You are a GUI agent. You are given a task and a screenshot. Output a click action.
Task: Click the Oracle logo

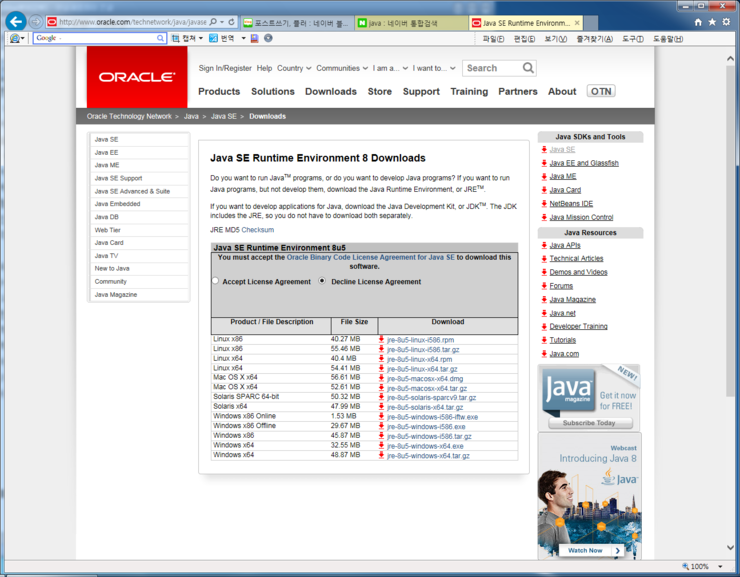pos(137,77)
